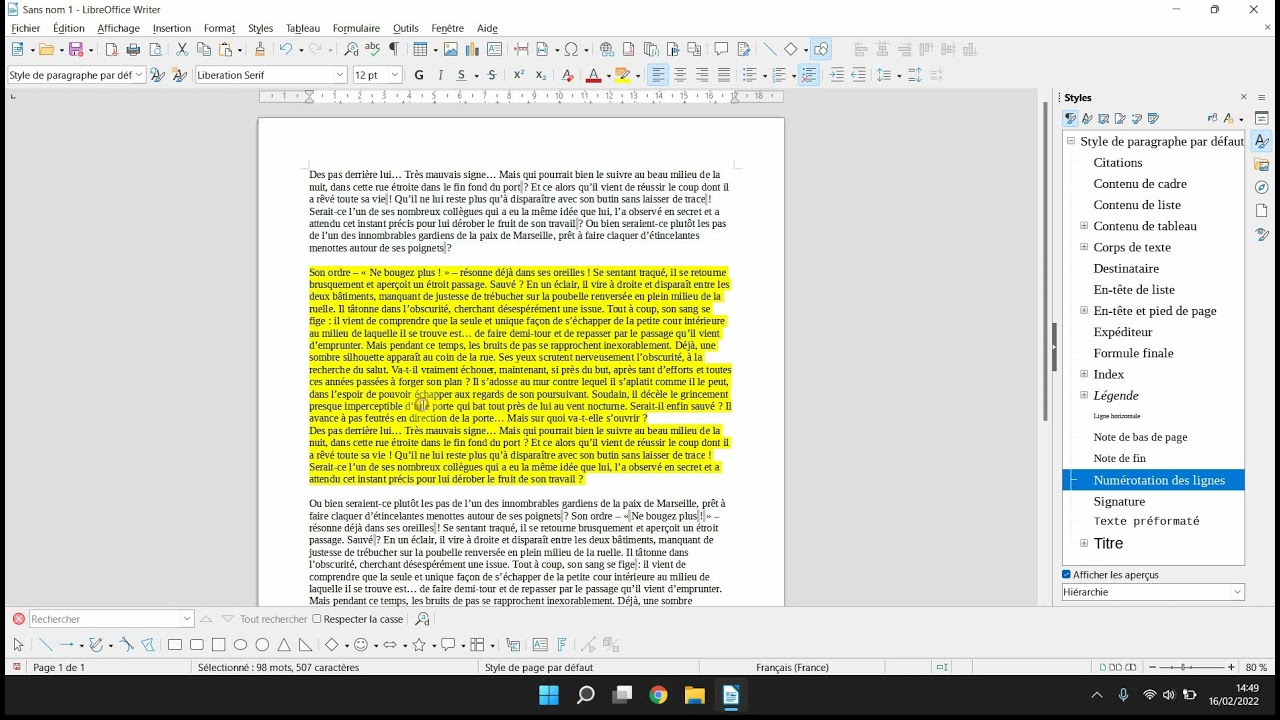Viewport: 1280px width, 720px height.
Task: Open the paragraph style dropdown
Action: pyautogui.click(x=139, y=75)
